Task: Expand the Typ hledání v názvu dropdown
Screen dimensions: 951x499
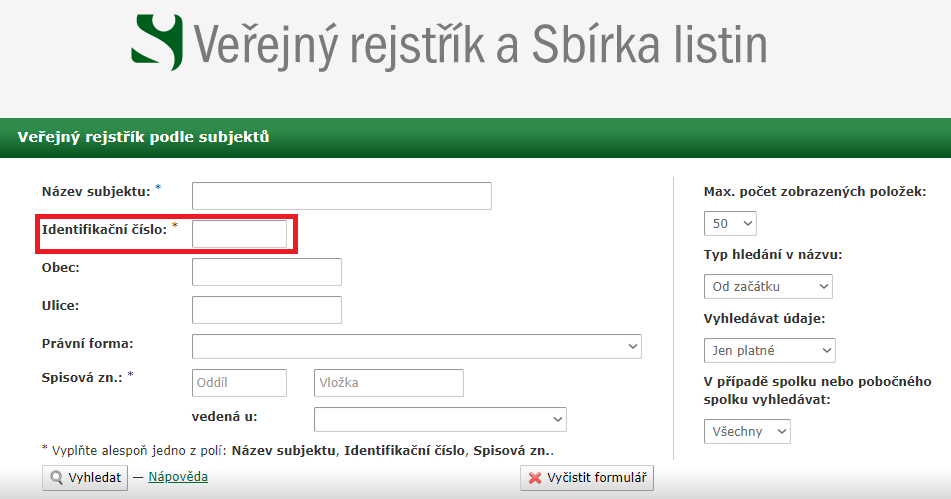Action: pos(768,287)
